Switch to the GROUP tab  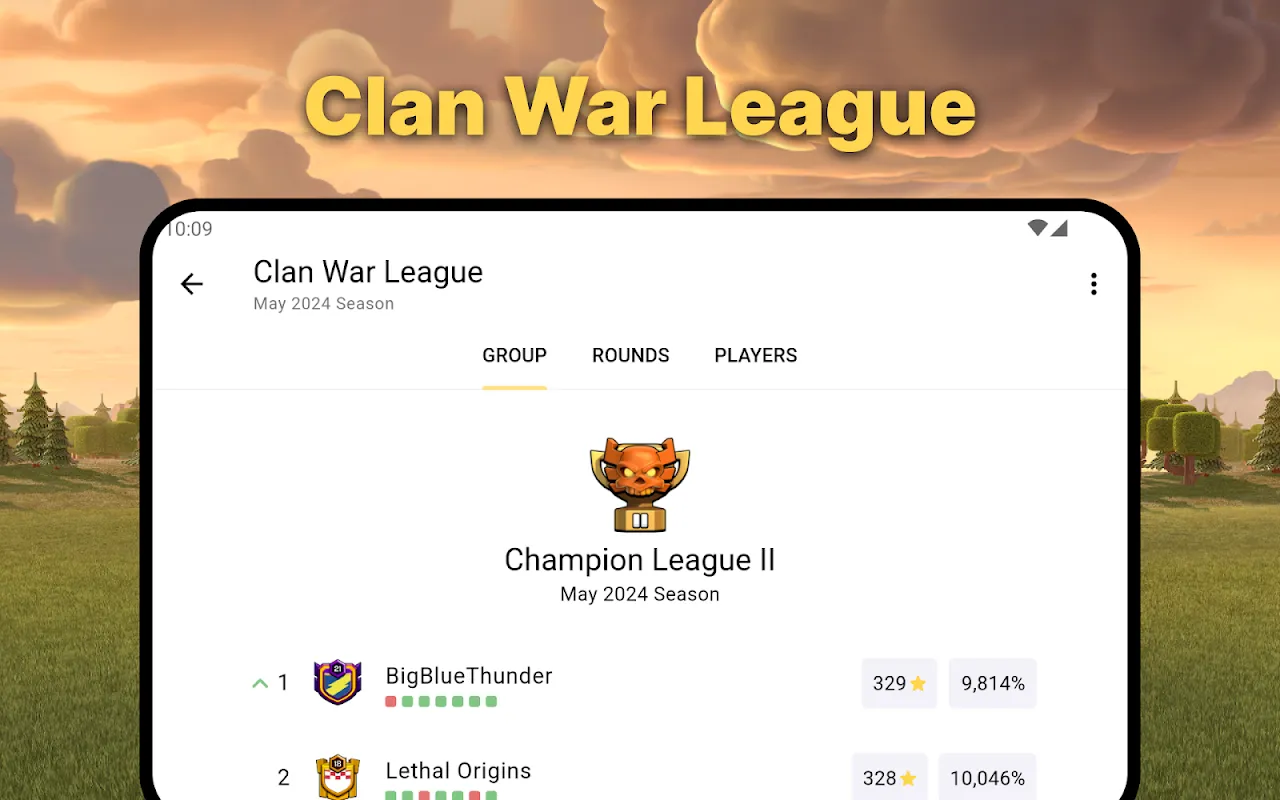514,355
